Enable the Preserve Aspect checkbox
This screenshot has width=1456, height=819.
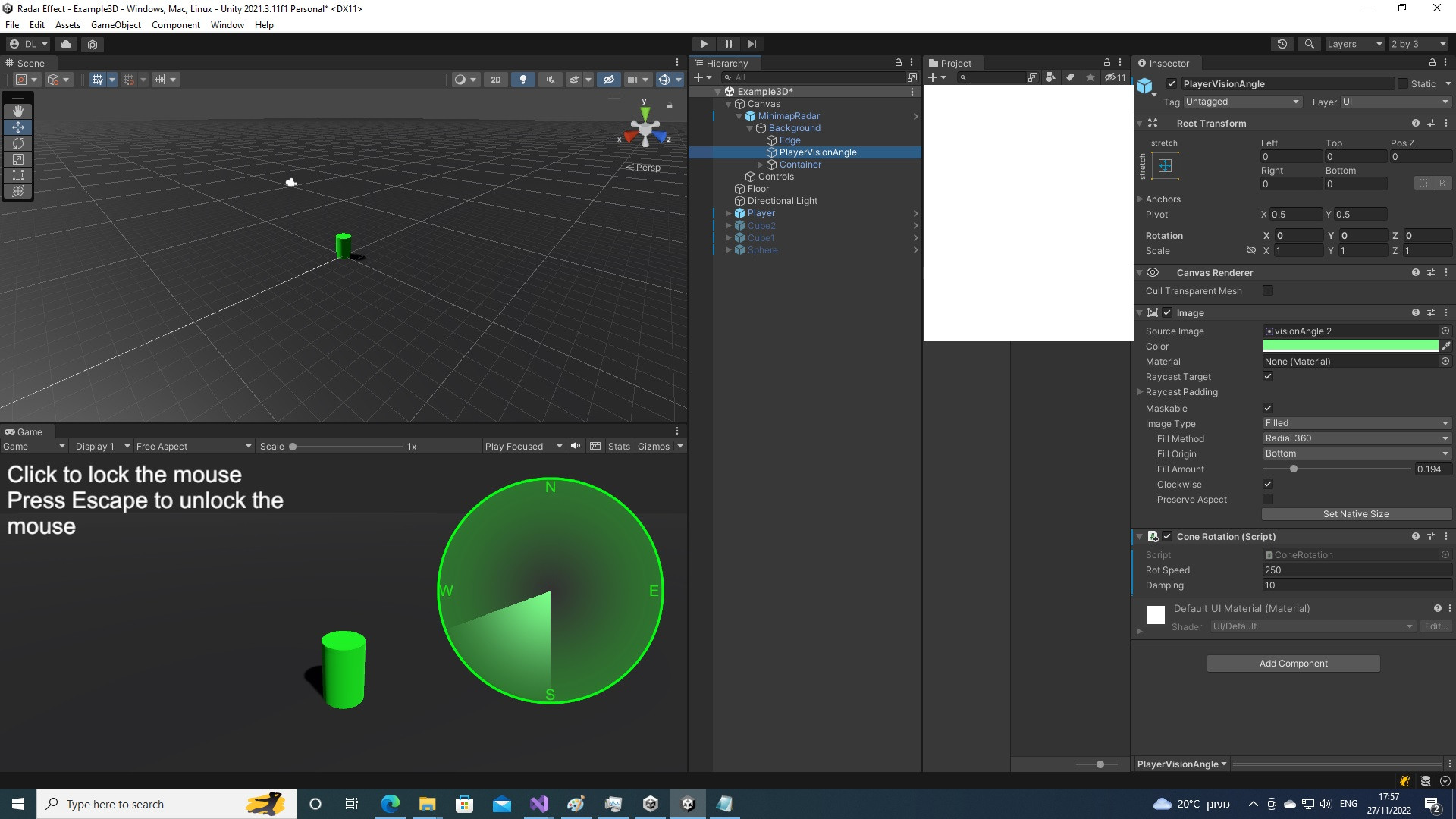[x=1268, y=499]
